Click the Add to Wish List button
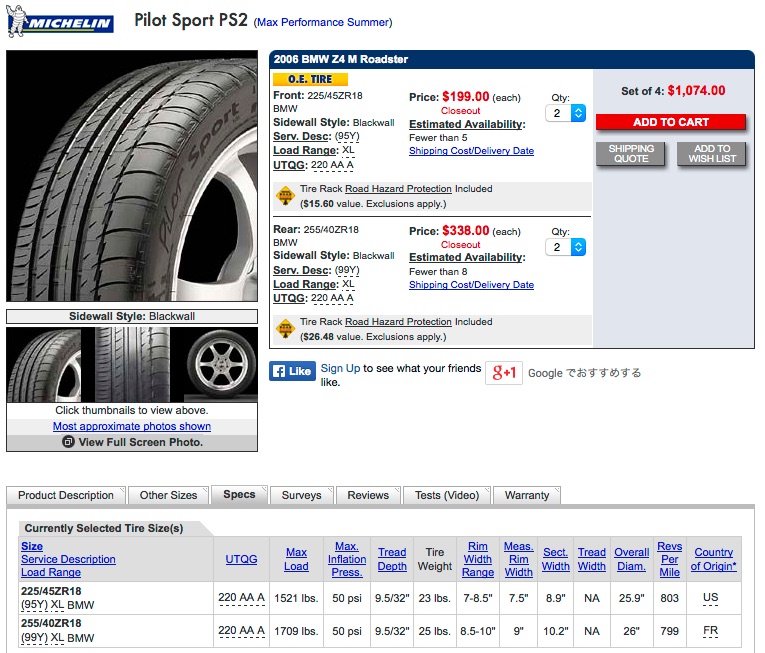This screenshot has height=653, width=765. pos(712,154)
